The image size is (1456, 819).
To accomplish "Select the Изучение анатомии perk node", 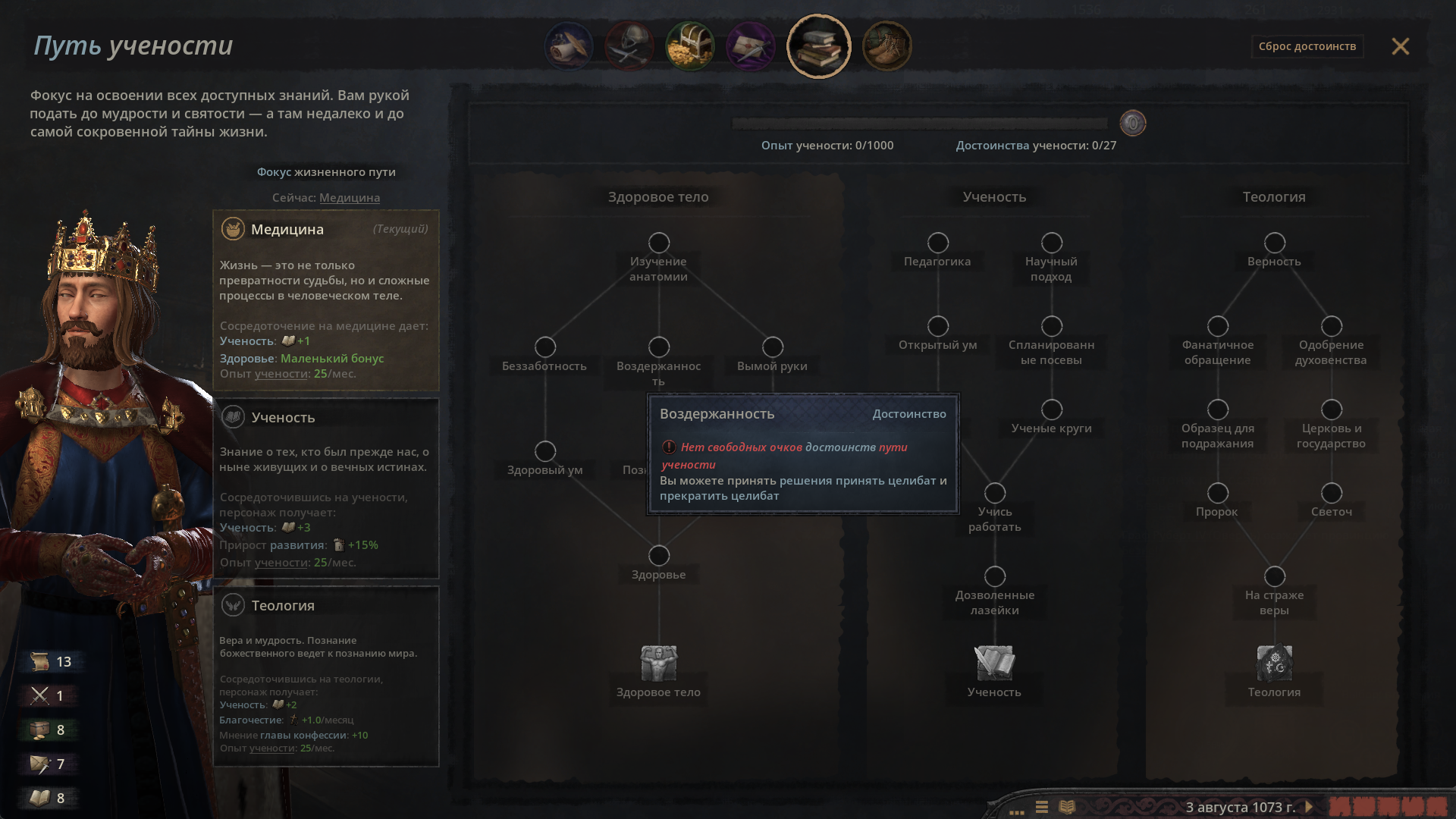I will click(x=659, y=243).
